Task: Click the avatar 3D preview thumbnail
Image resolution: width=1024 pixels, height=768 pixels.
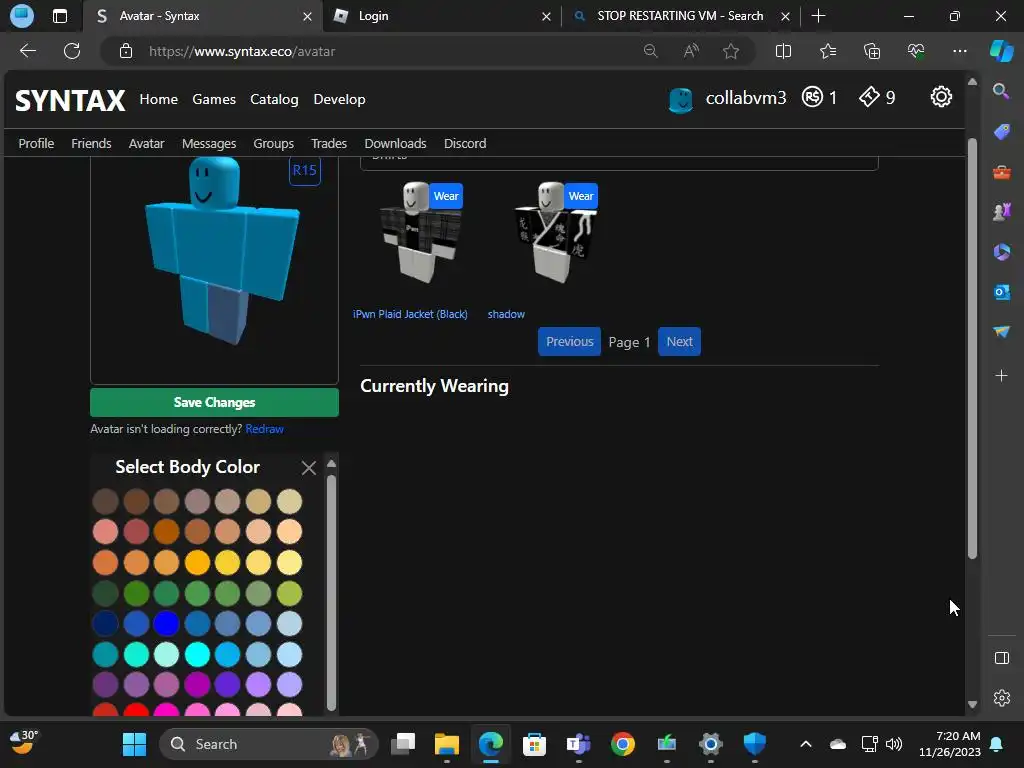Action: [x=214, y=271]
